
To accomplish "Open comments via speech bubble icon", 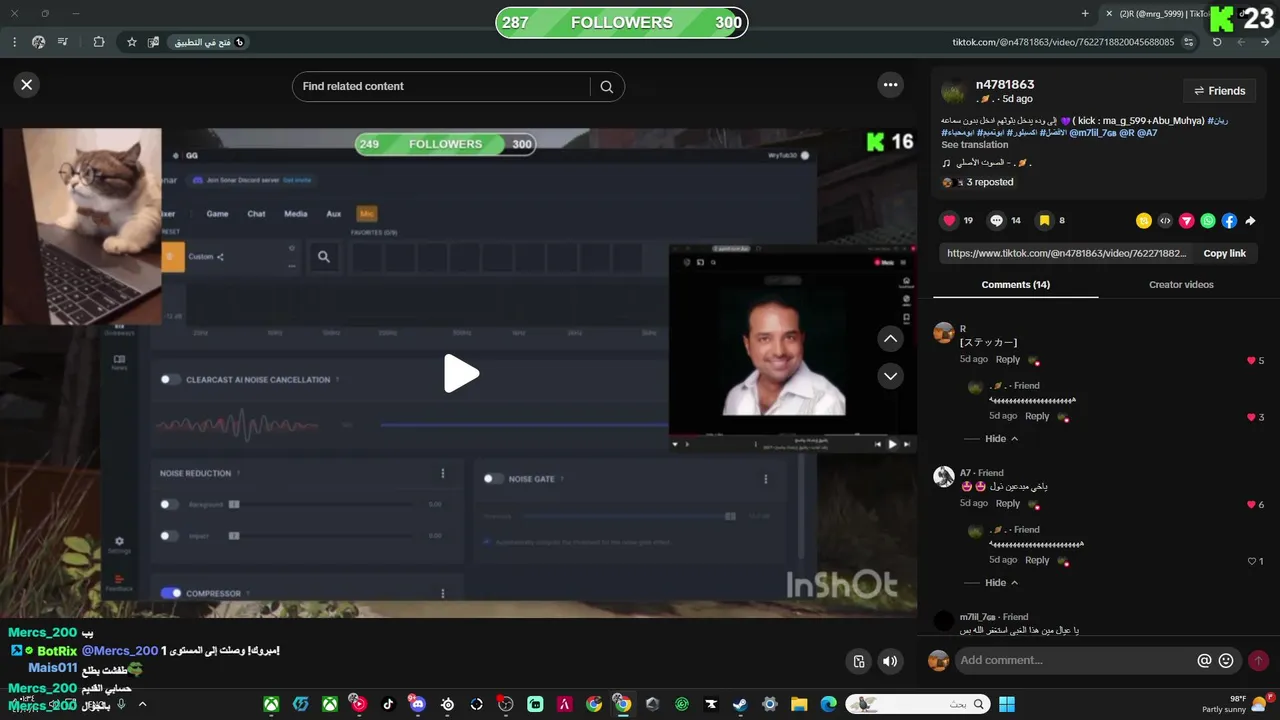I will [x=997, y=221].
